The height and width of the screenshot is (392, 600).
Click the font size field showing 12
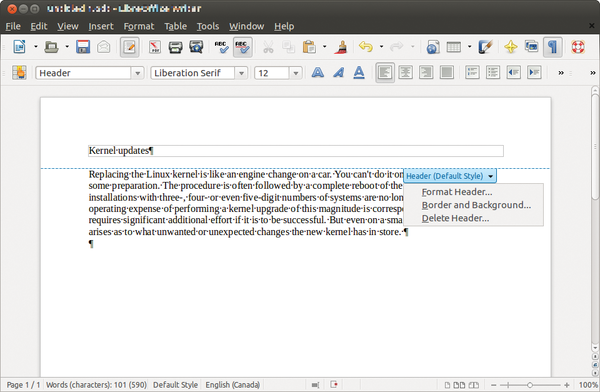click(272, 73)
